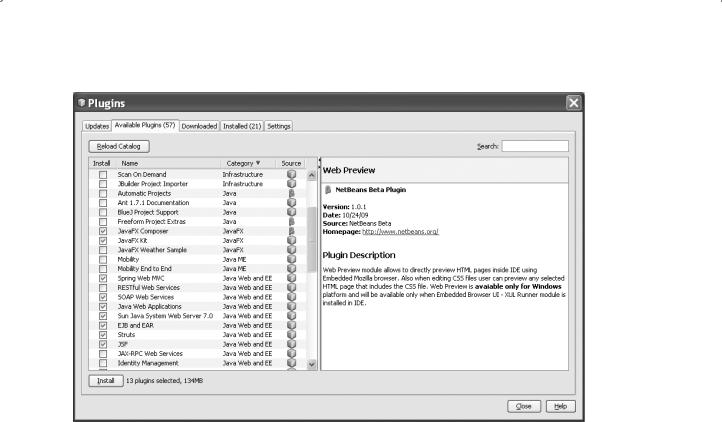Switch to the Updates tab
The width and height of the screenshot is (722, 422).
tap(97, 126)
